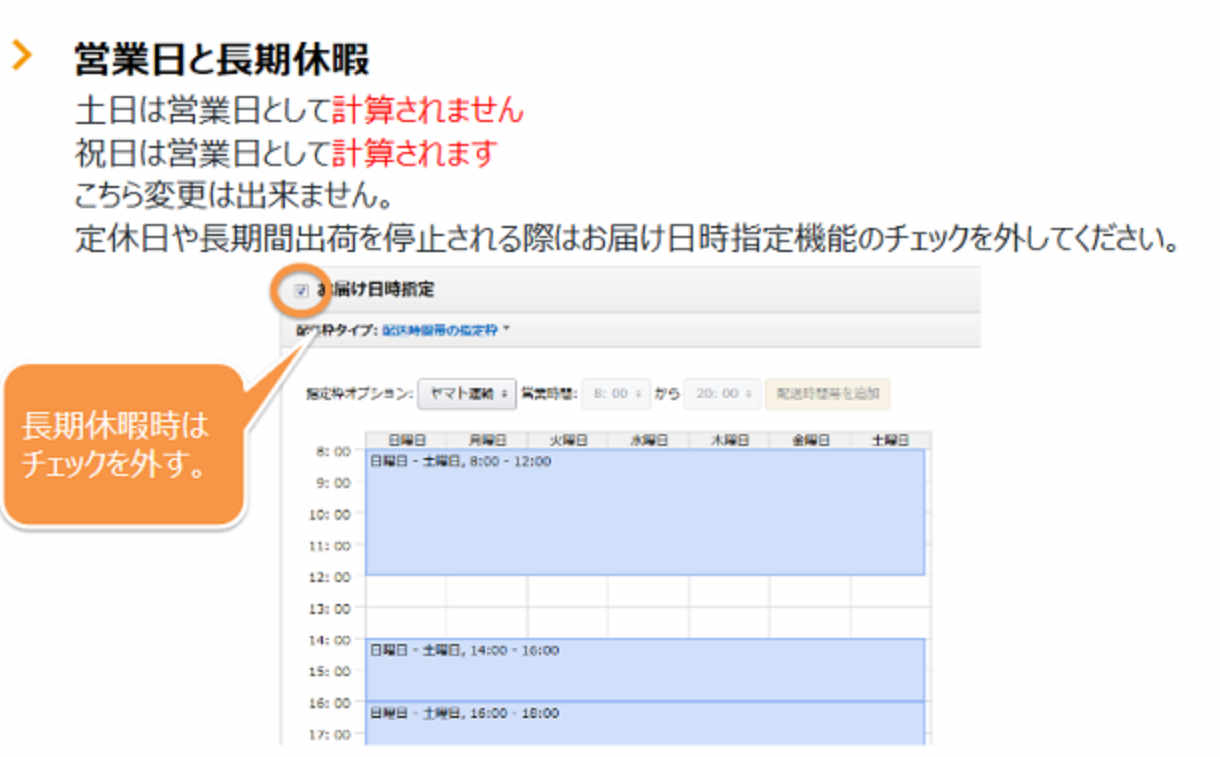Select the 8:00 - 12:00 delivery time block
The height and width of the screenshot is (757, 1220).
pos(645,513)
